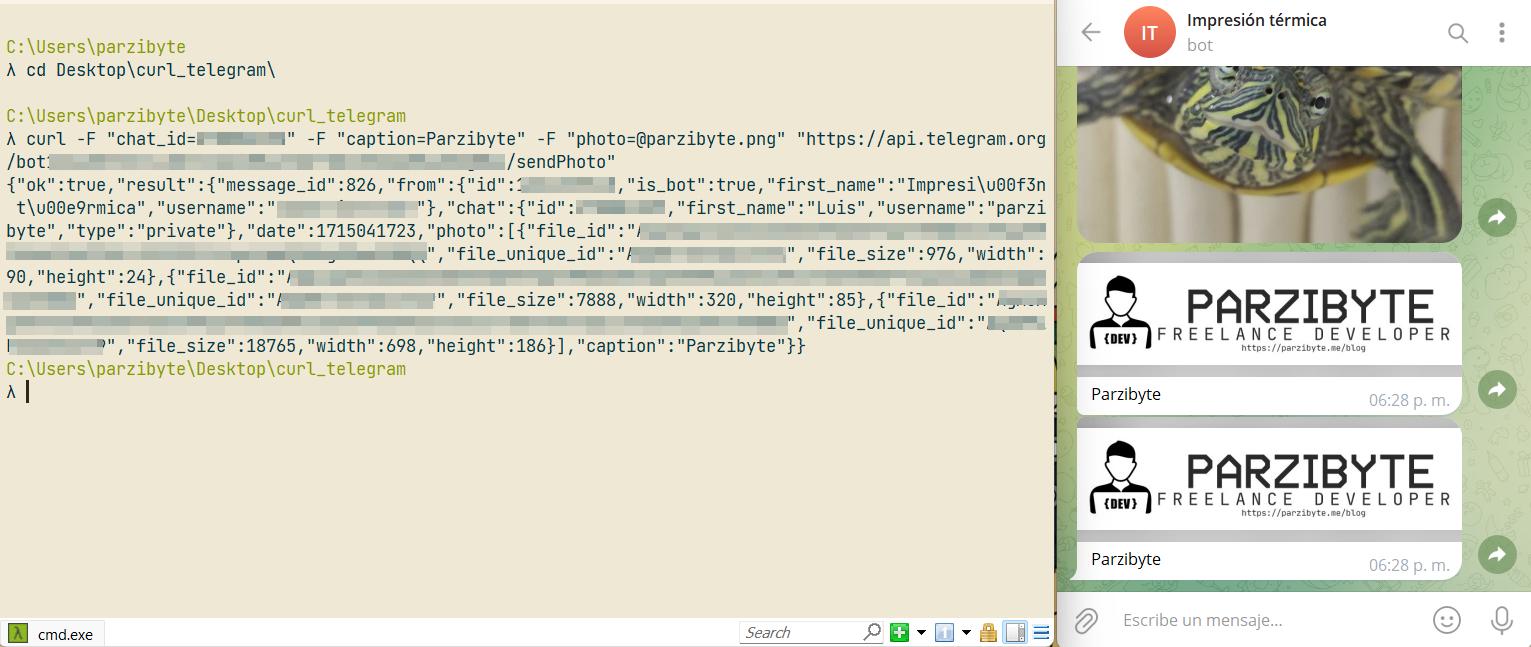Attach a file with the paperclip icon
The height and width of the screenshot is (647, 1531).
pos(1086,621)
